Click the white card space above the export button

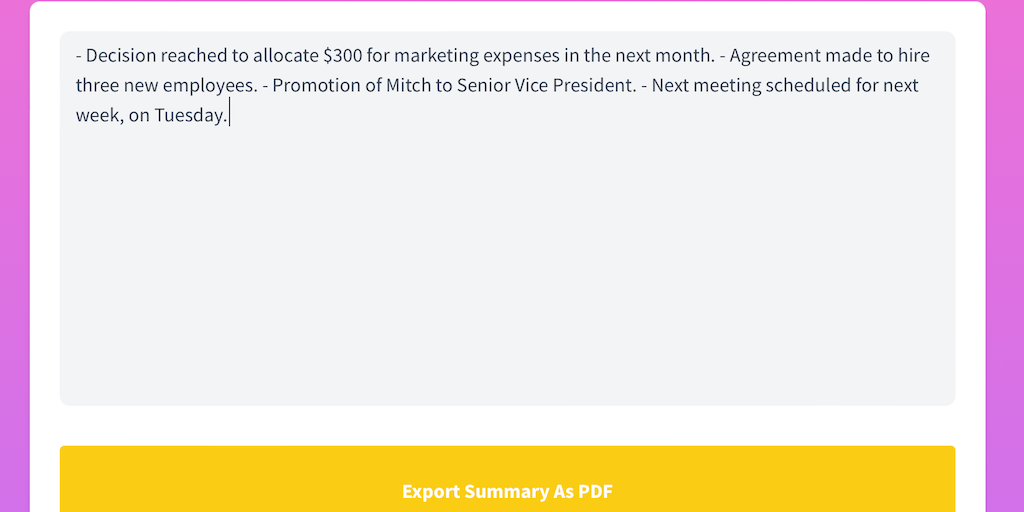point(507,425)
